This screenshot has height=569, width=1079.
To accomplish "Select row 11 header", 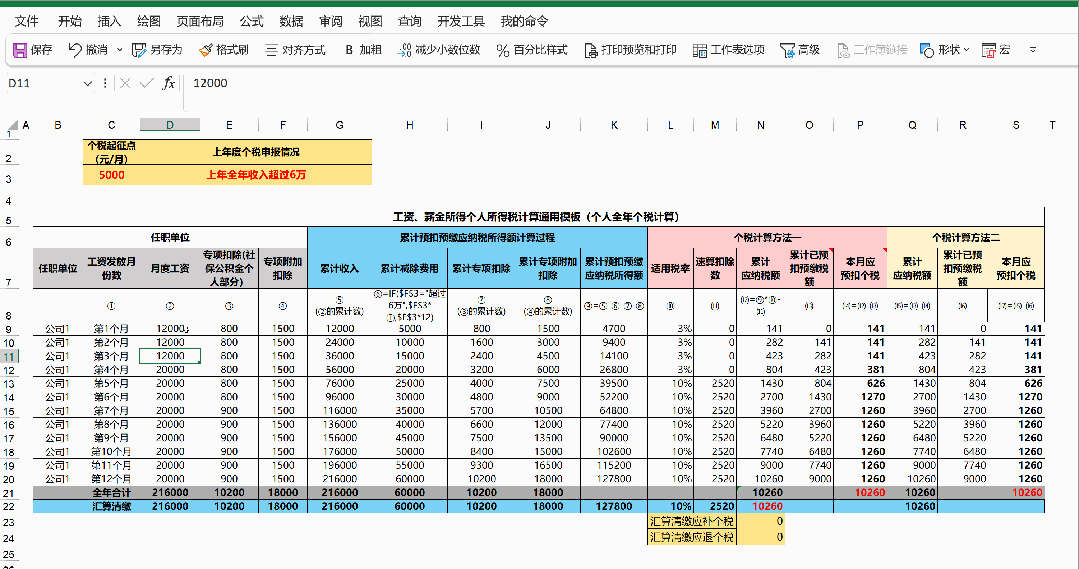I will [10, 356].
